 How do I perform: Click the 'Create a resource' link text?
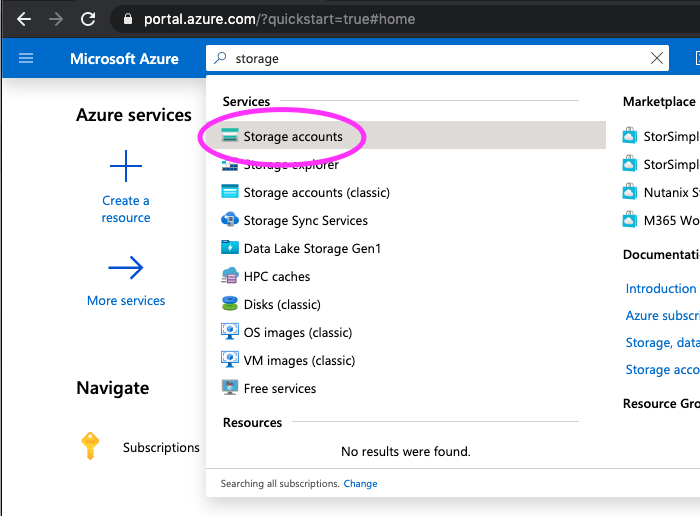[x=126, y=209]
